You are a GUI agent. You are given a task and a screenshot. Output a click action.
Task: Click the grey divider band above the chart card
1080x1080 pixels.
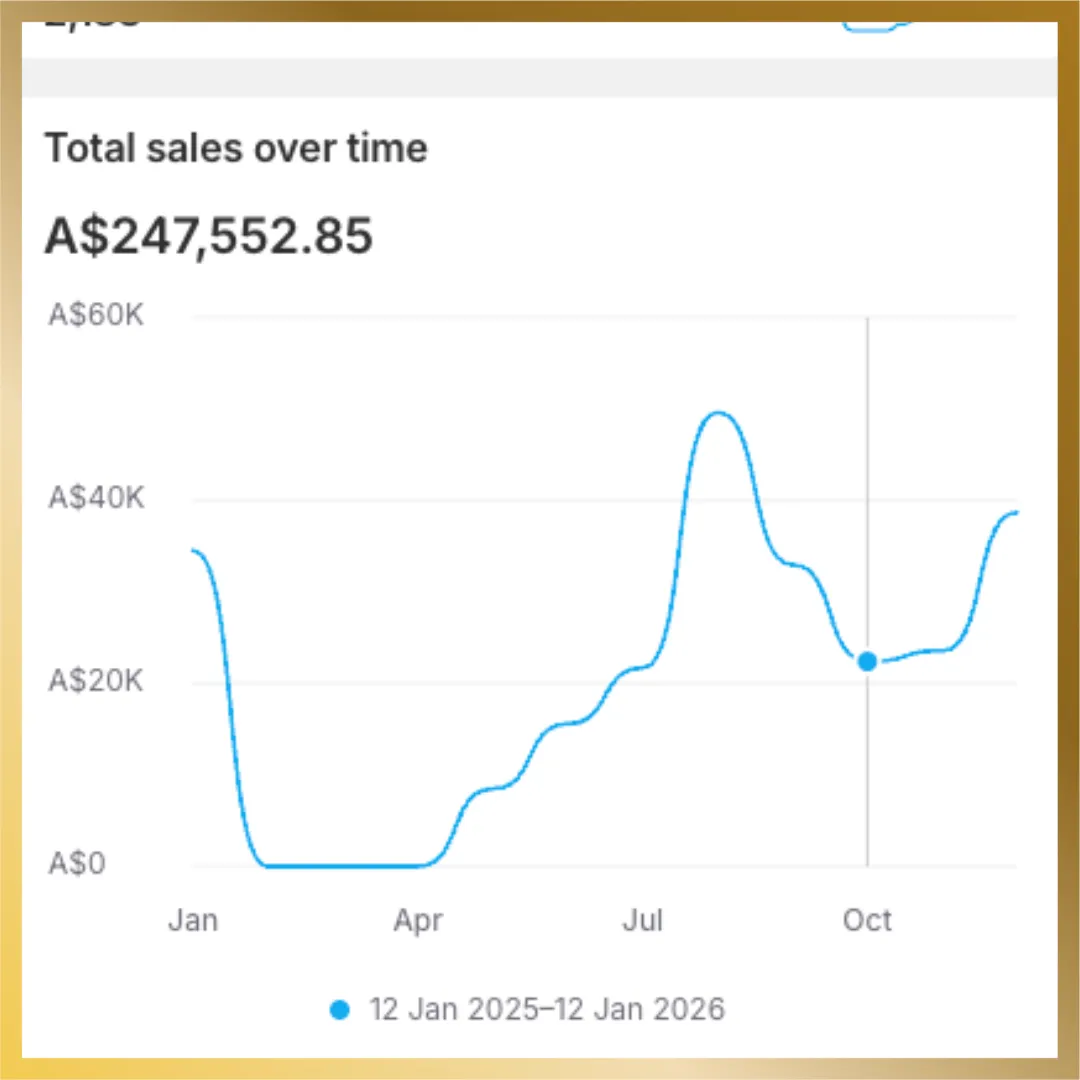click(540, 77)
